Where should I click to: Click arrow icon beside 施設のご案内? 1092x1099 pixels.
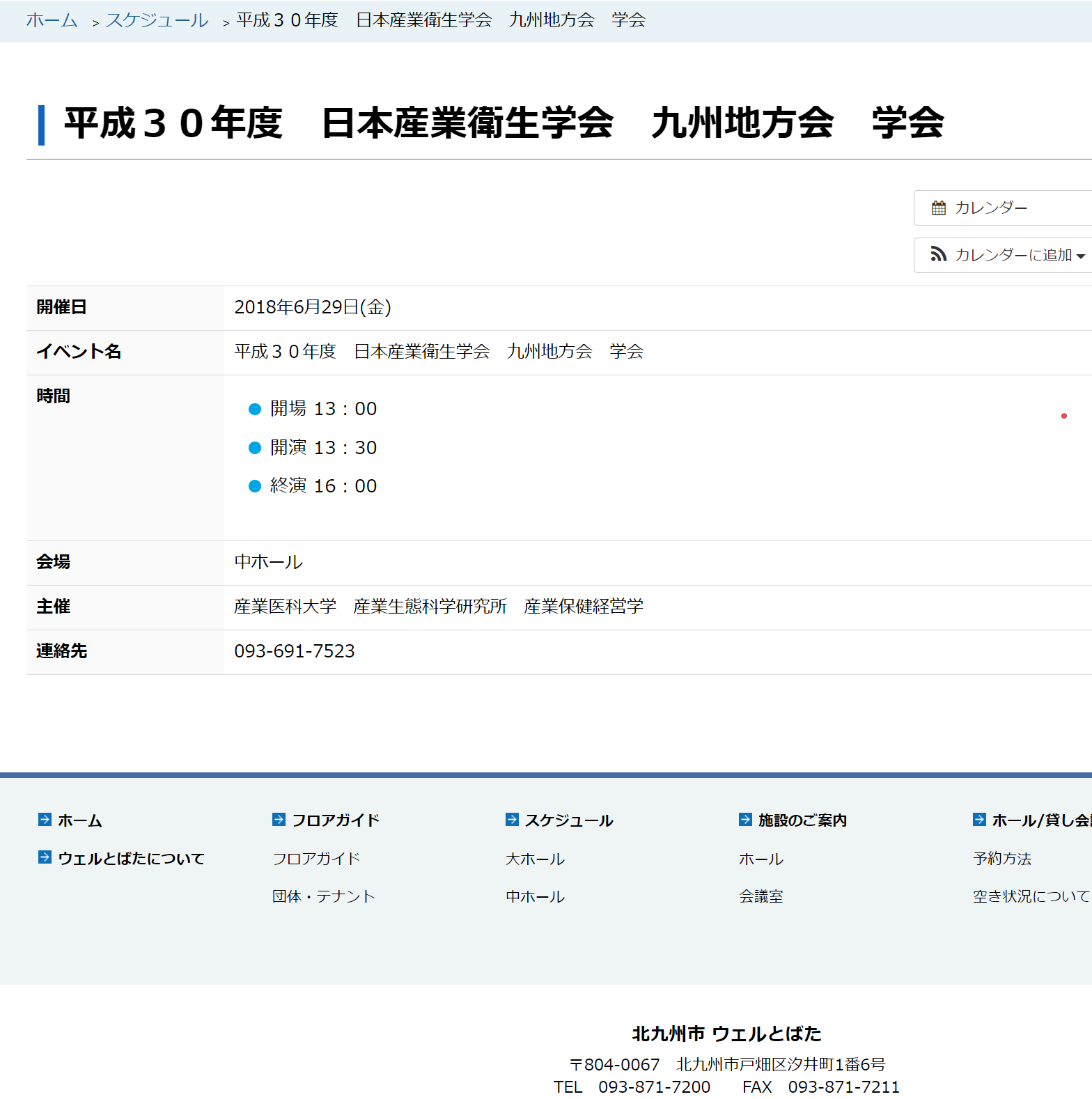coord(745,819)
